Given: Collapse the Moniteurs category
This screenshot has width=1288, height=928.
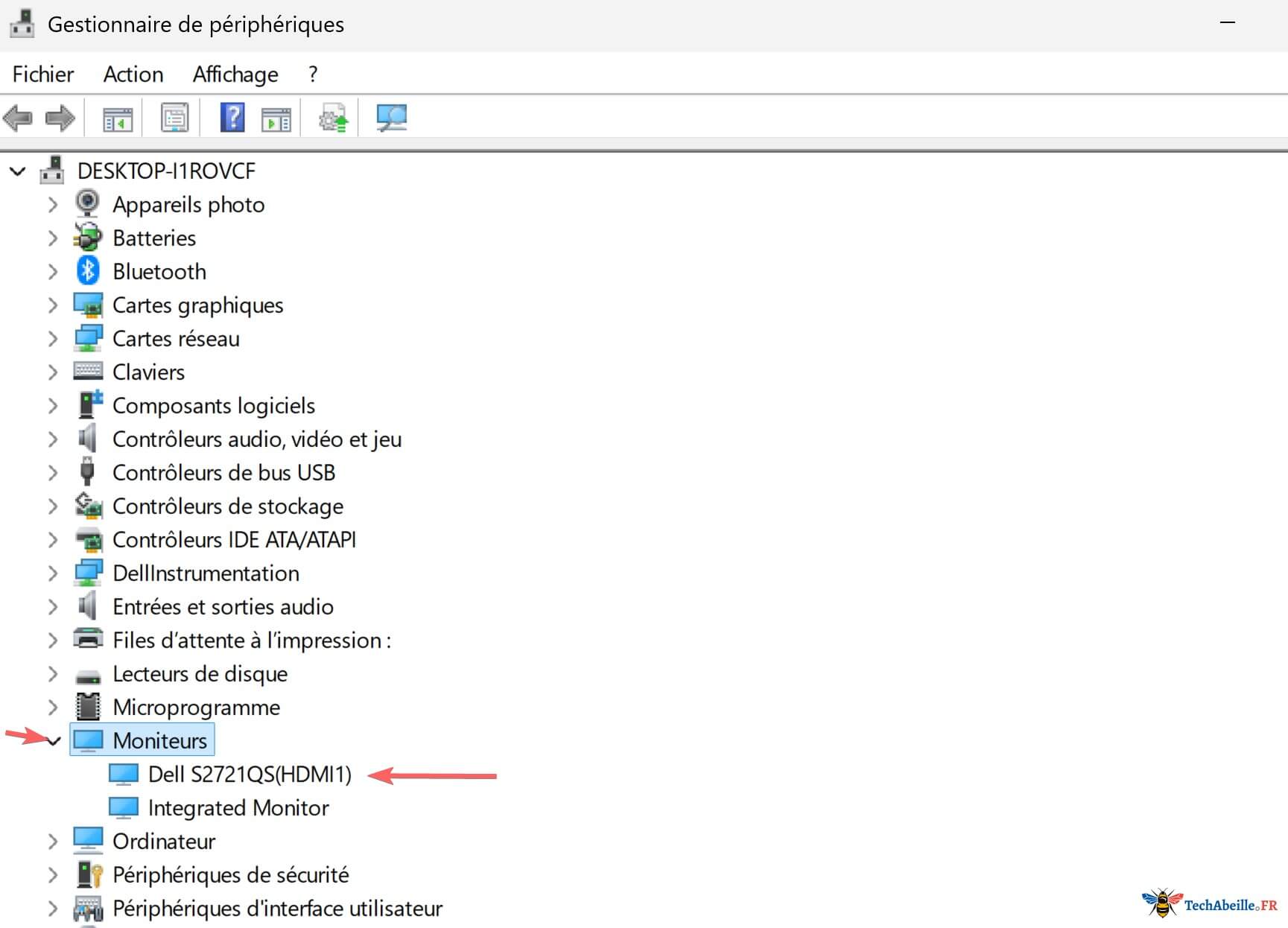Looking at the screenshot, I should [x=53, y=741].
